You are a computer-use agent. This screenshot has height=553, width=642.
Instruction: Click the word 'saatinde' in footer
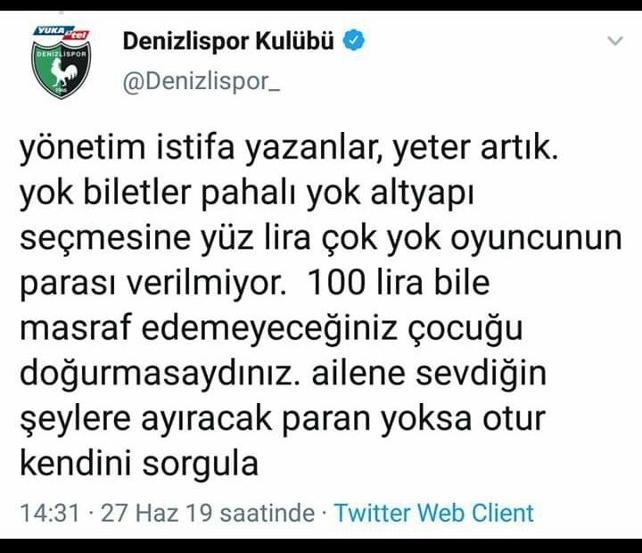pyautogui.click(x=267, y=513)
